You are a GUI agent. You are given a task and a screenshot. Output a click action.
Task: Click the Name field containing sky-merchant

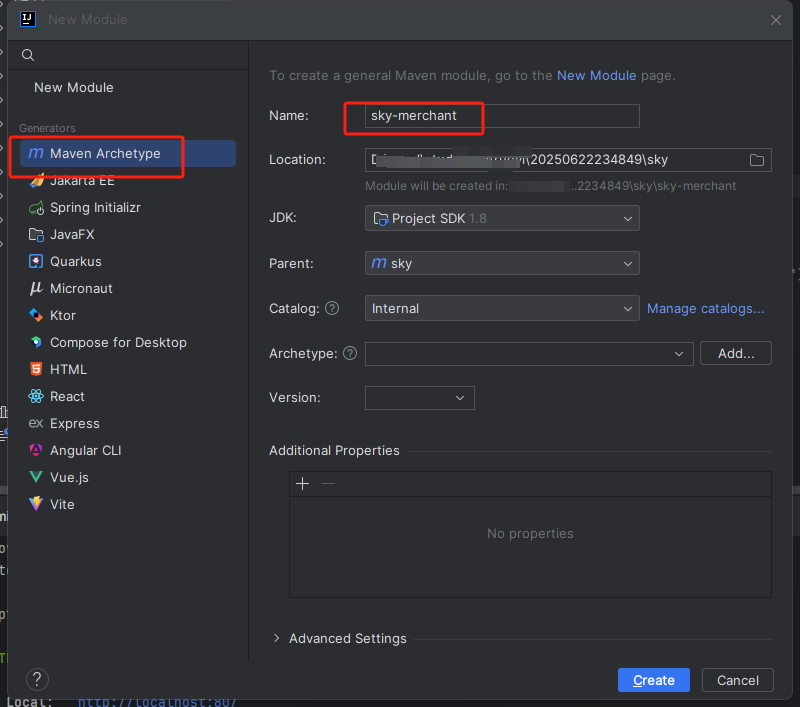[x=502, y=116]
